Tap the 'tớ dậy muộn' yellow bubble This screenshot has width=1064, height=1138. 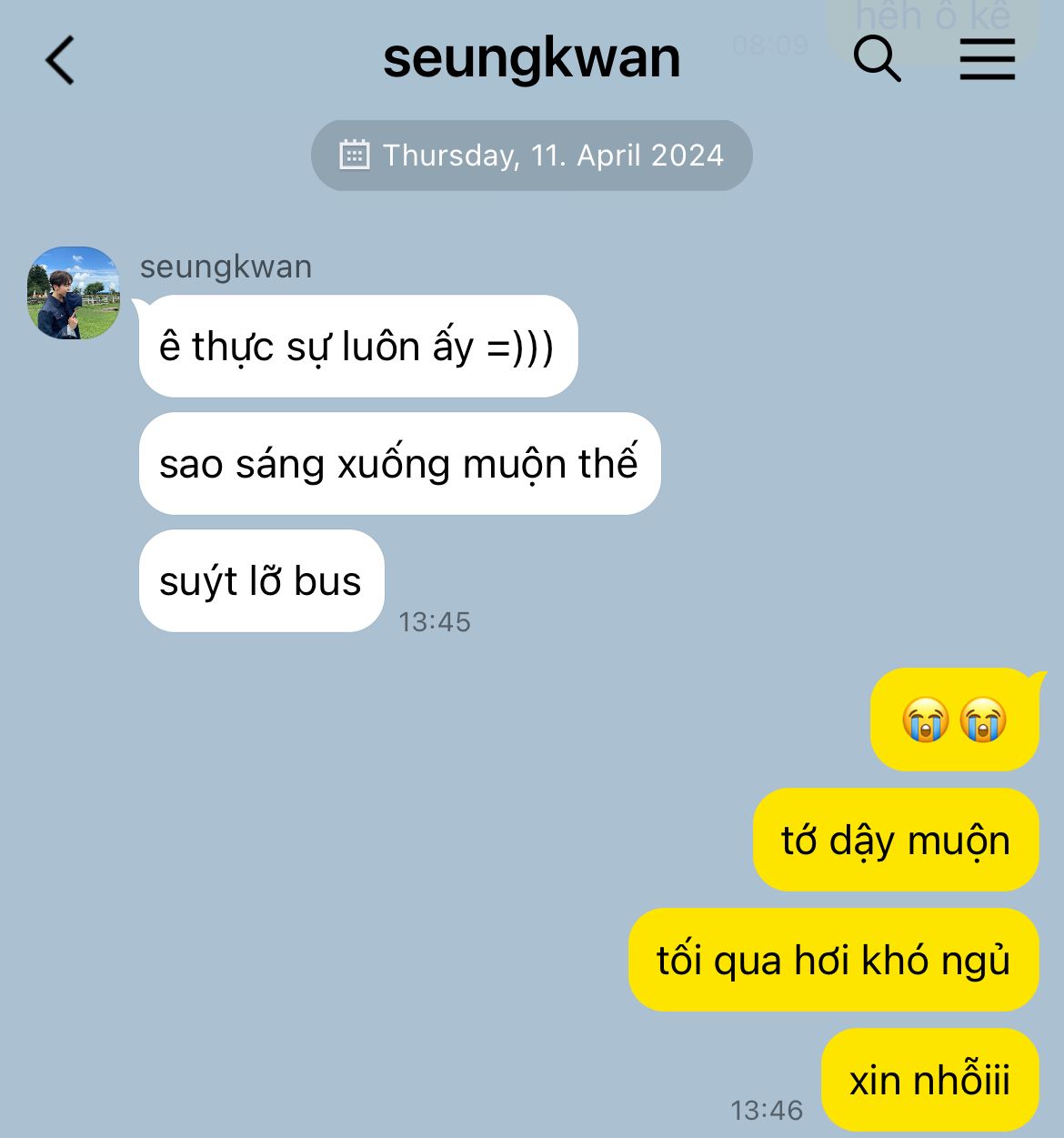[896, 840]
